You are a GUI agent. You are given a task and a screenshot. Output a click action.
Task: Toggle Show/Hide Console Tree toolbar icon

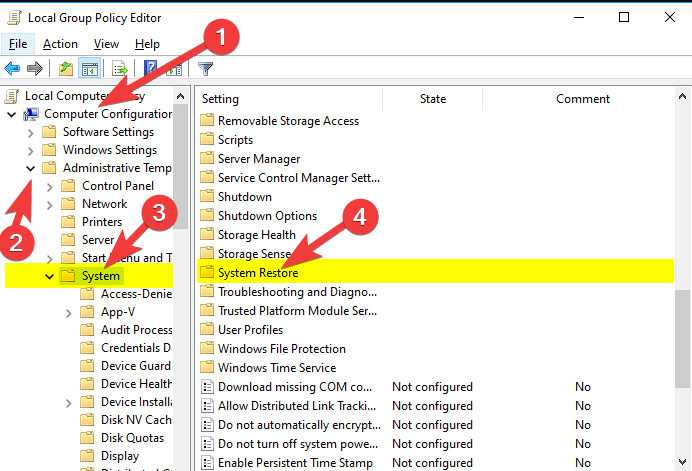tap(88, 69)
